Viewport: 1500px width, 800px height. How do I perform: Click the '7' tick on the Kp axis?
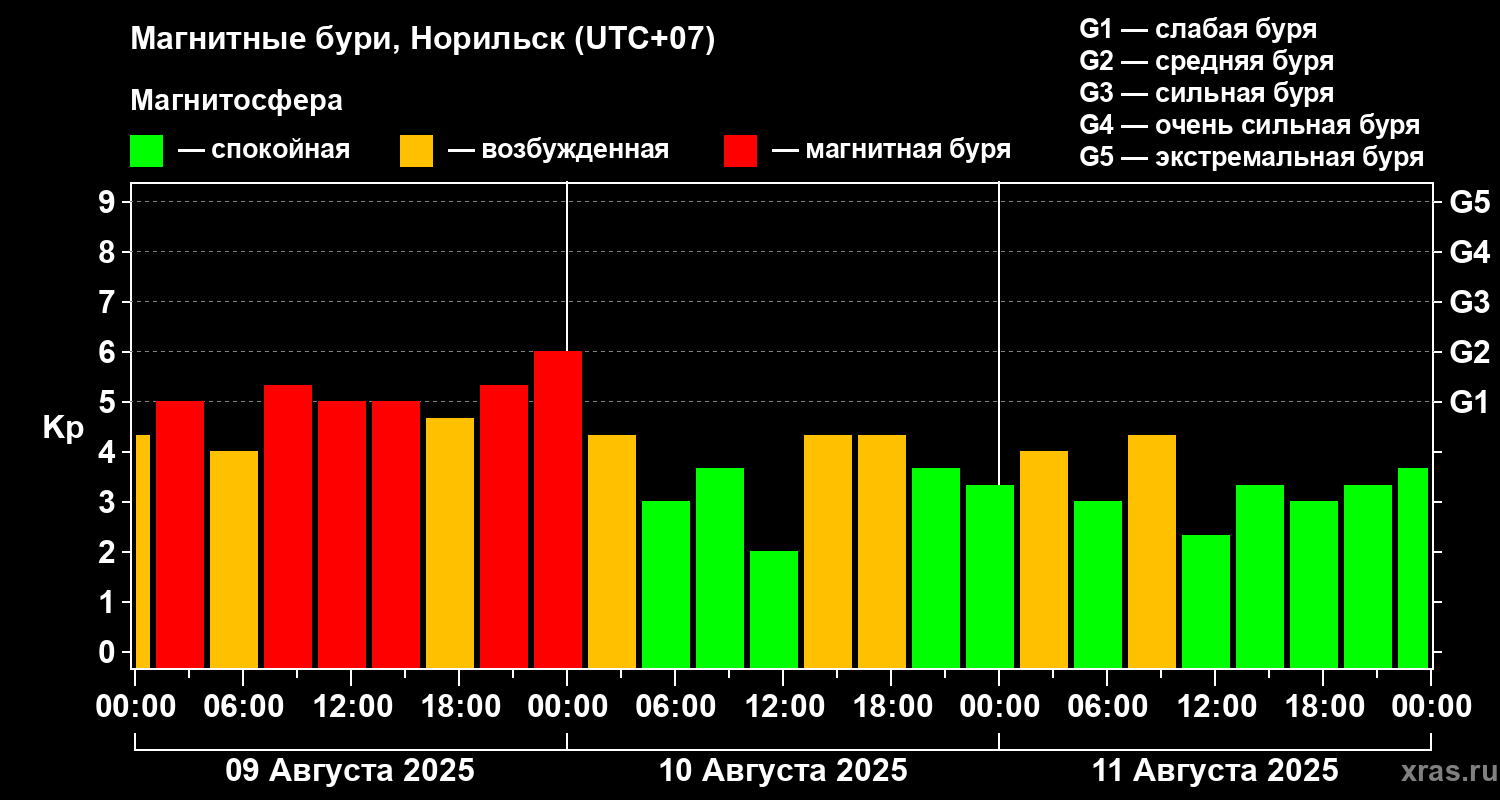coord(109,302)
